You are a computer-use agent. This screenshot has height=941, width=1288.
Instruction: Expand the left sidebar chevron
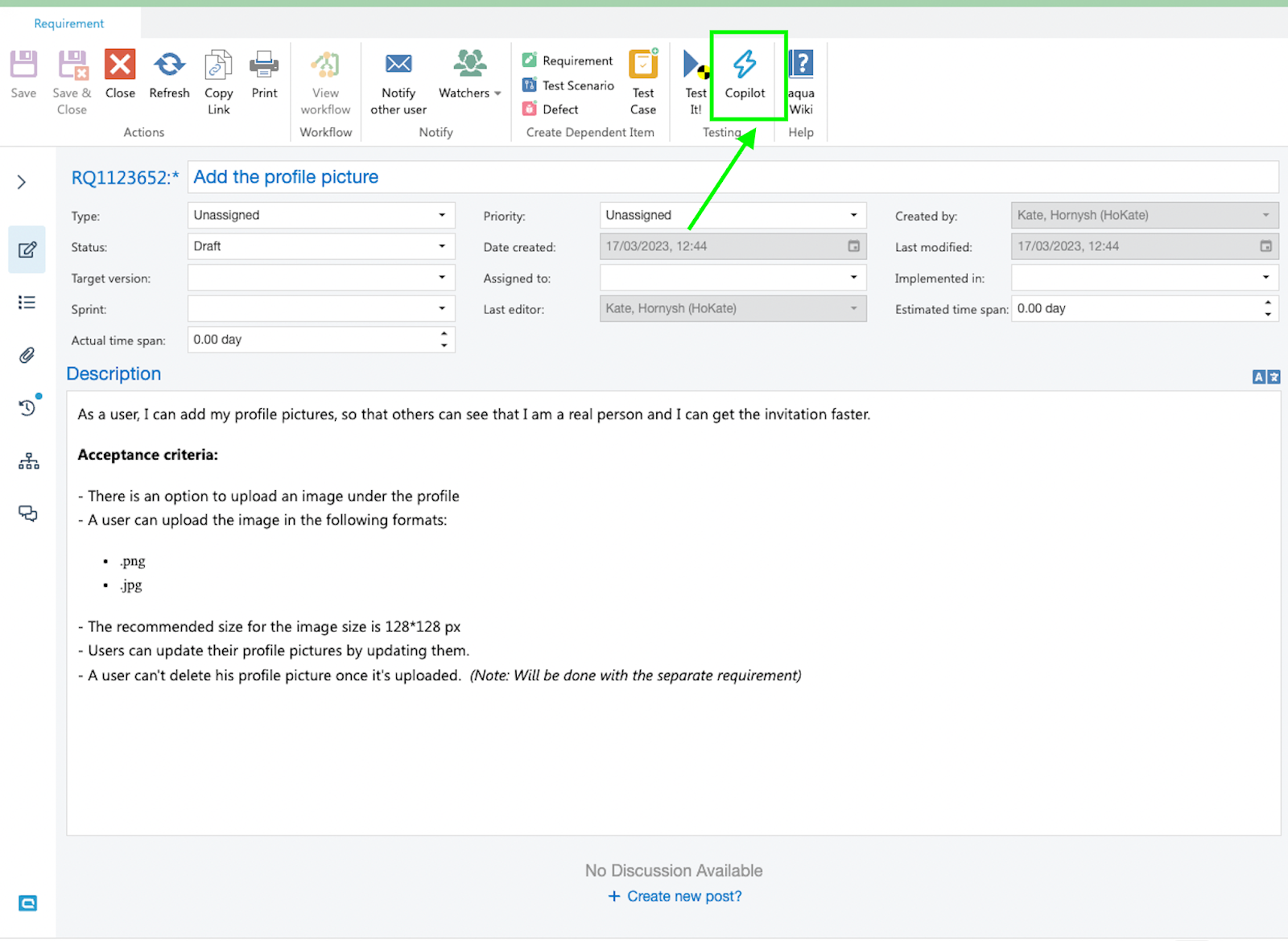[x=22, y=183]
